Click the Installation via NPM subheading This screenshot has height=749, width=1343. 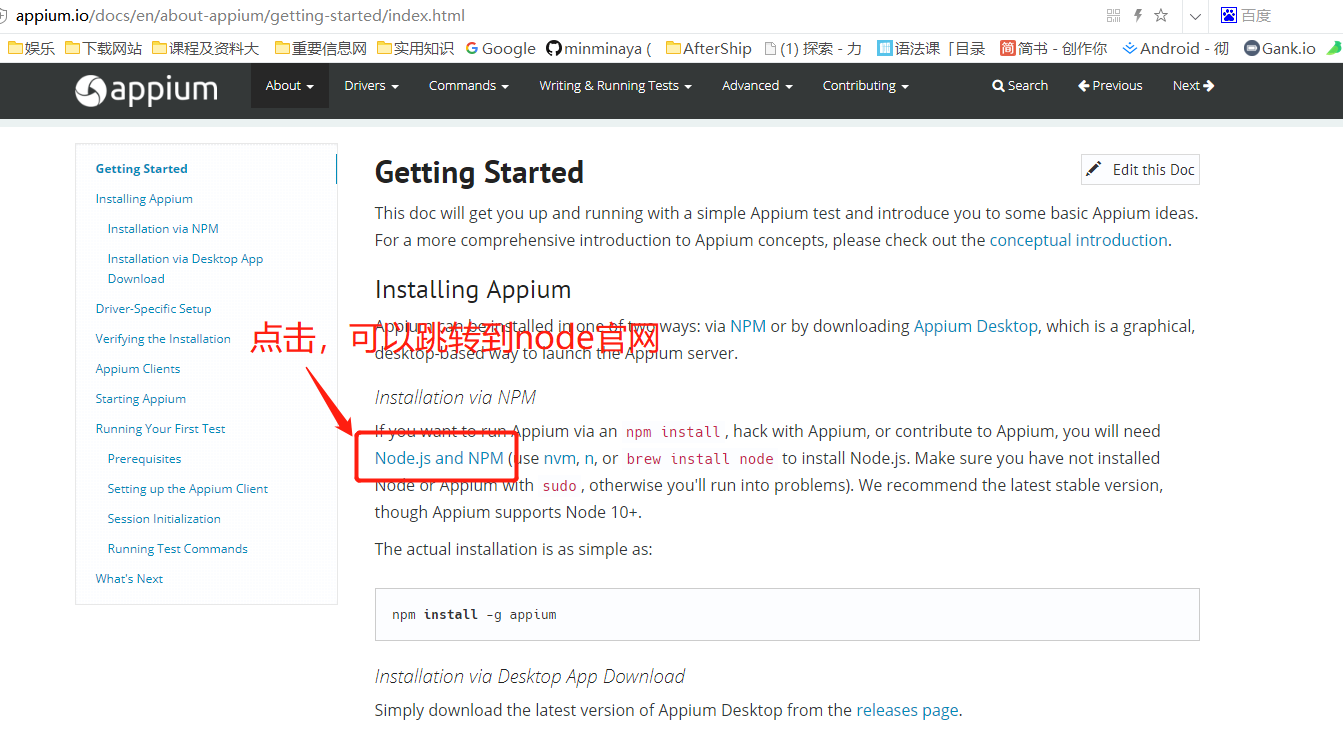pos(455,397)
